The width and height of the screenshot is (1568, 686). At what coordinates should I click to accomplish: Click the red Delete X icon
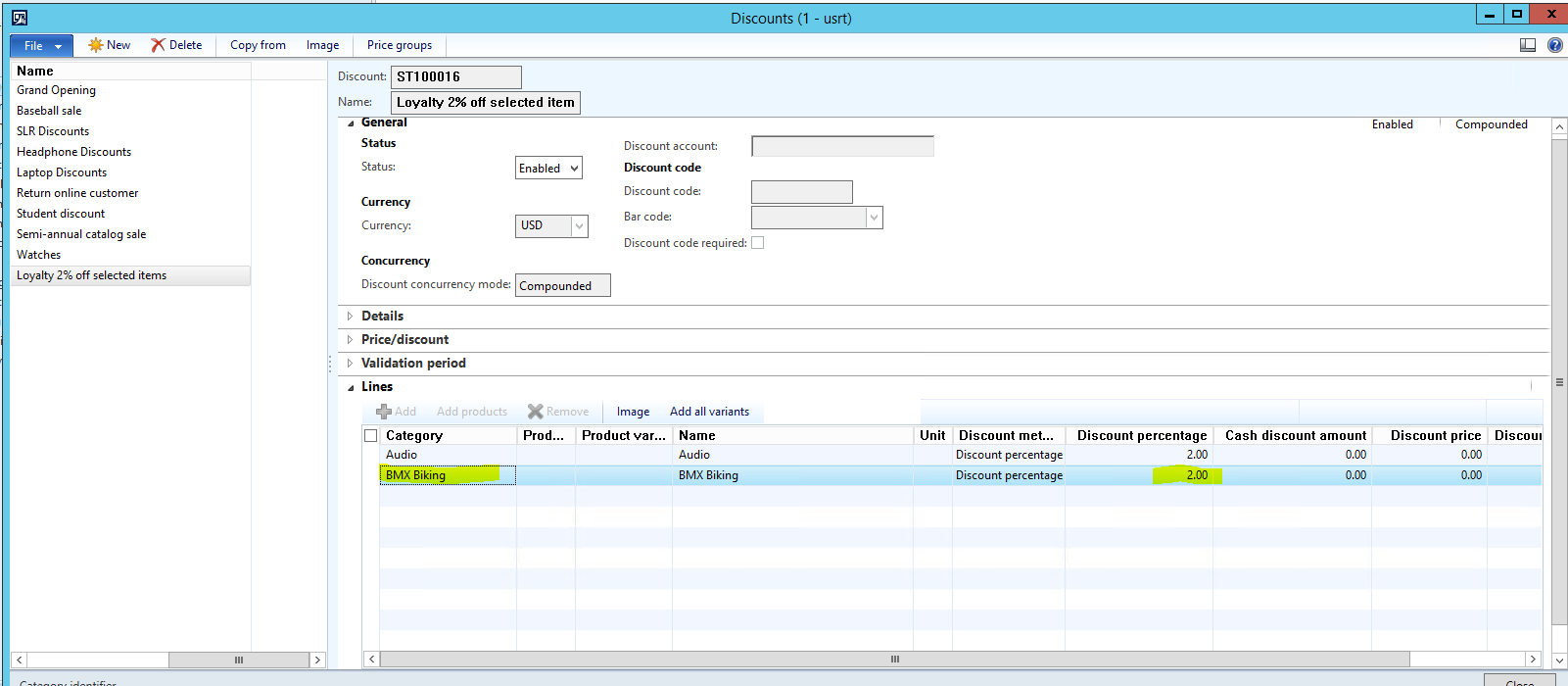pyautogui.click(x=158, y=45)
